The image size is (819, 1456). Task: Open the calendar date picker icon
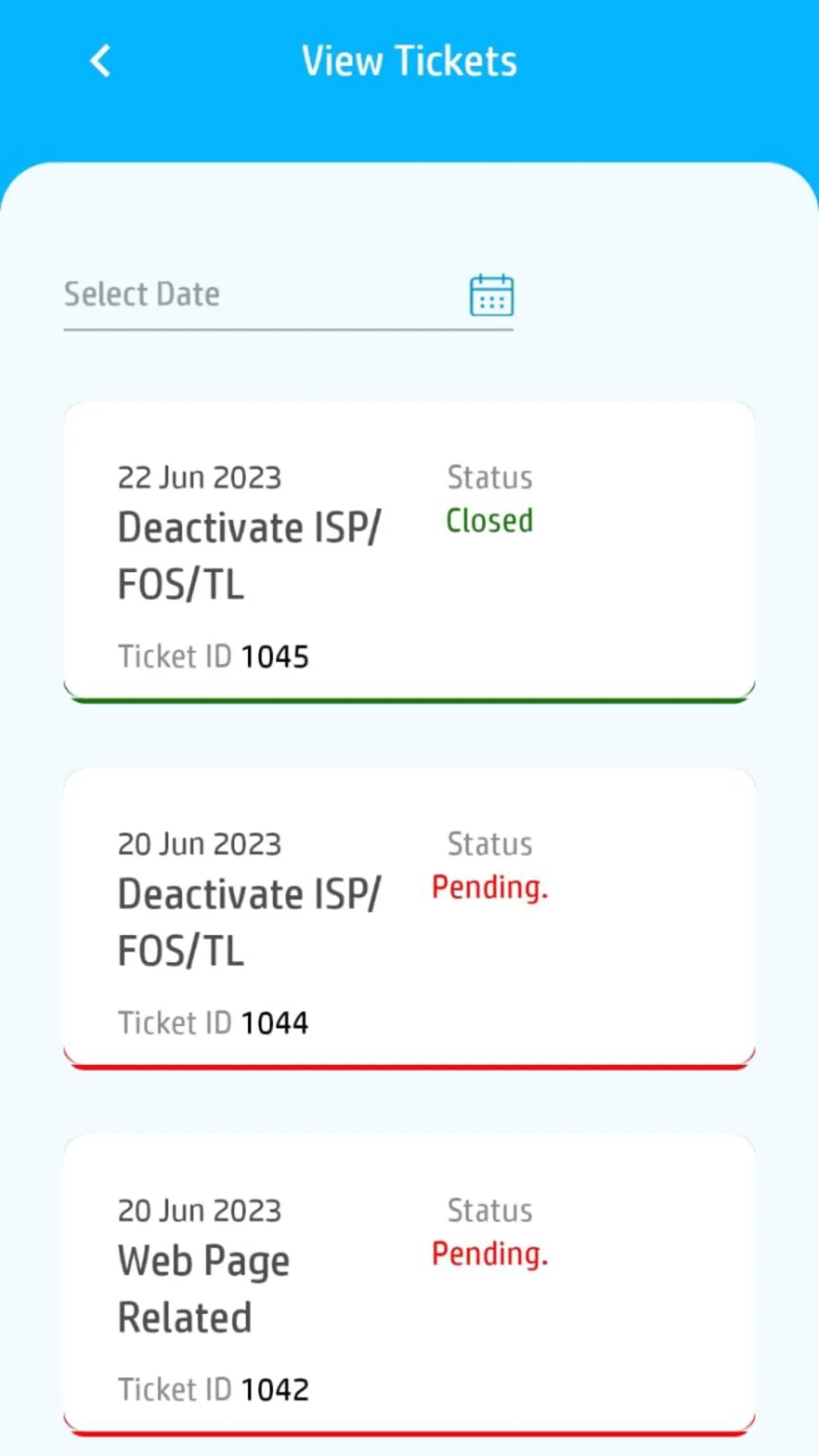pos(491,295)
